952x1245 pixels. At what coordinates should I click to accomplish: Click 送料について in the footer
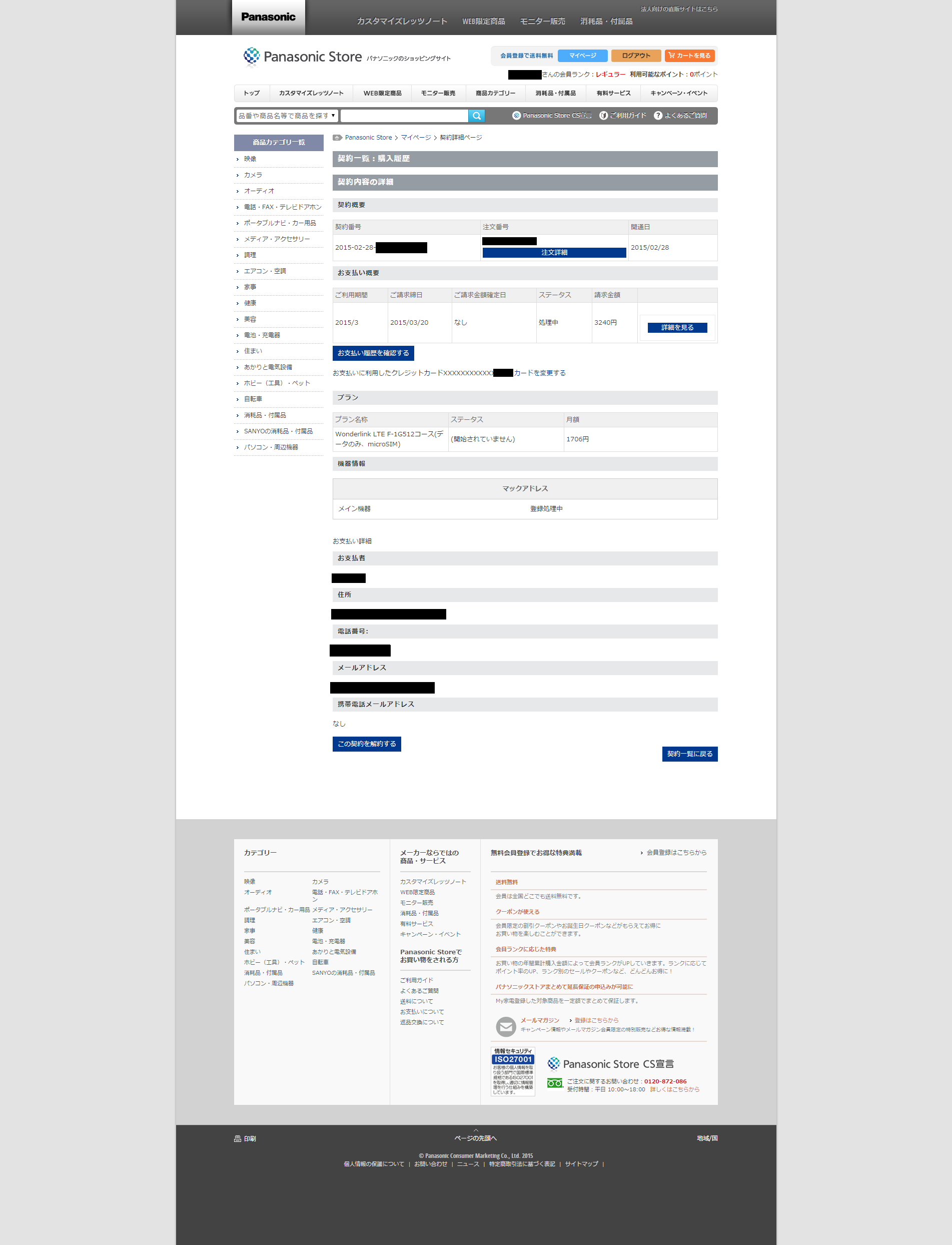tap(417, 1001)
